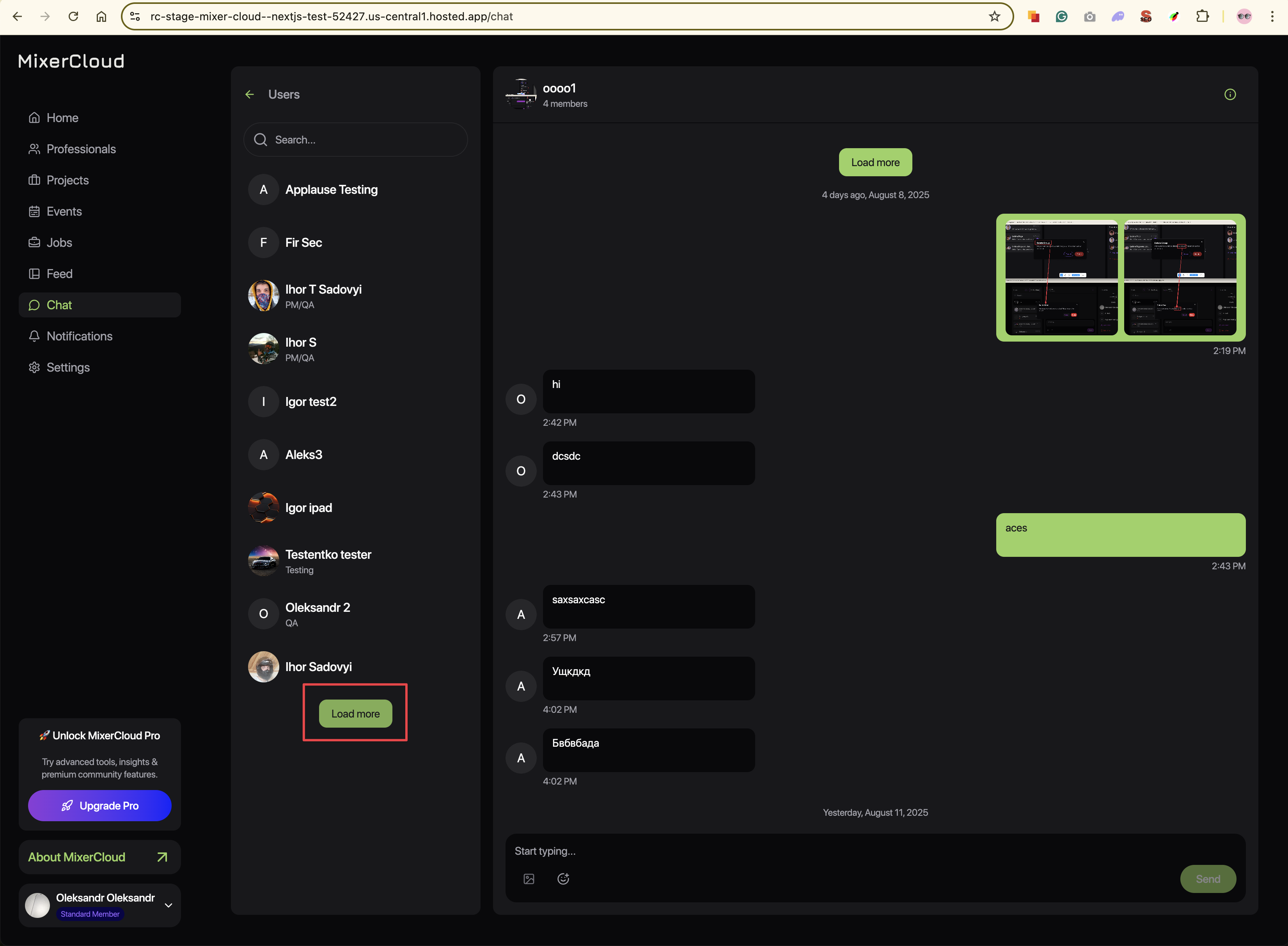Open the Chrome three-dot menu
Image resolution: width=1288 pixels, height=946 pixels.
[1272, 17]
